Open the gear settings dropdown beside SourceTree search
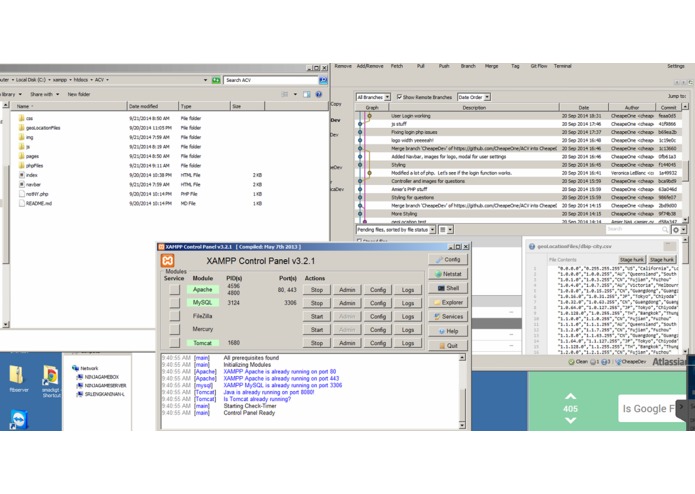695x494 pixels. pyautogui.click(x=679, y=229)
